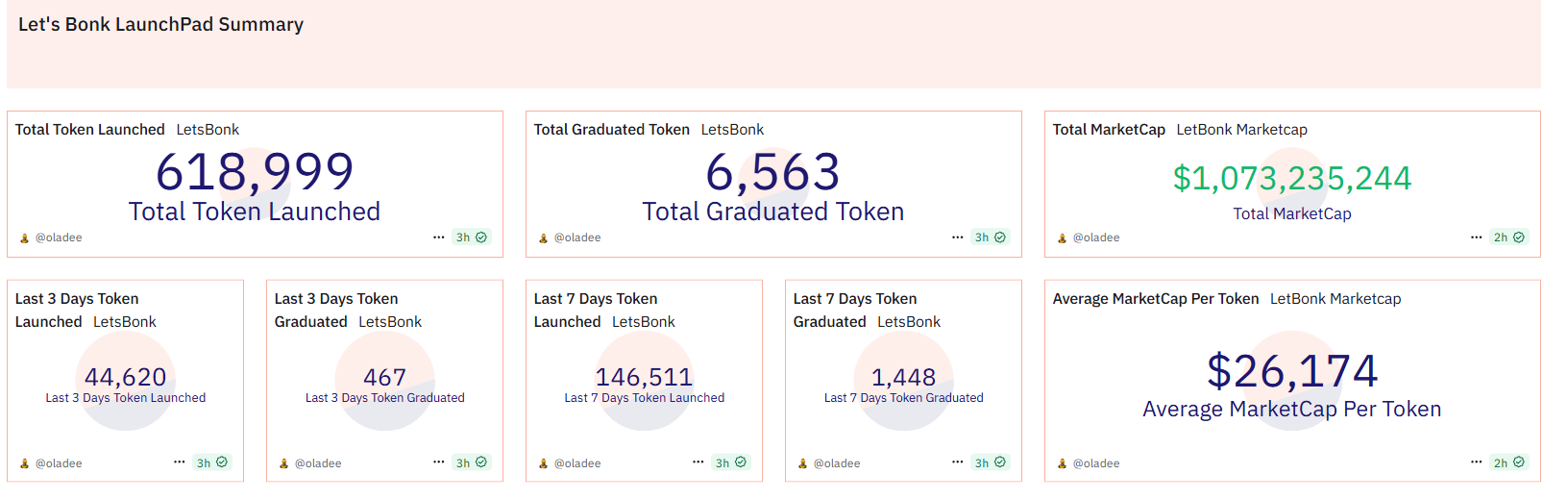Open three-dot menu on Total Graduated Token card

click(x=957, y=237)
